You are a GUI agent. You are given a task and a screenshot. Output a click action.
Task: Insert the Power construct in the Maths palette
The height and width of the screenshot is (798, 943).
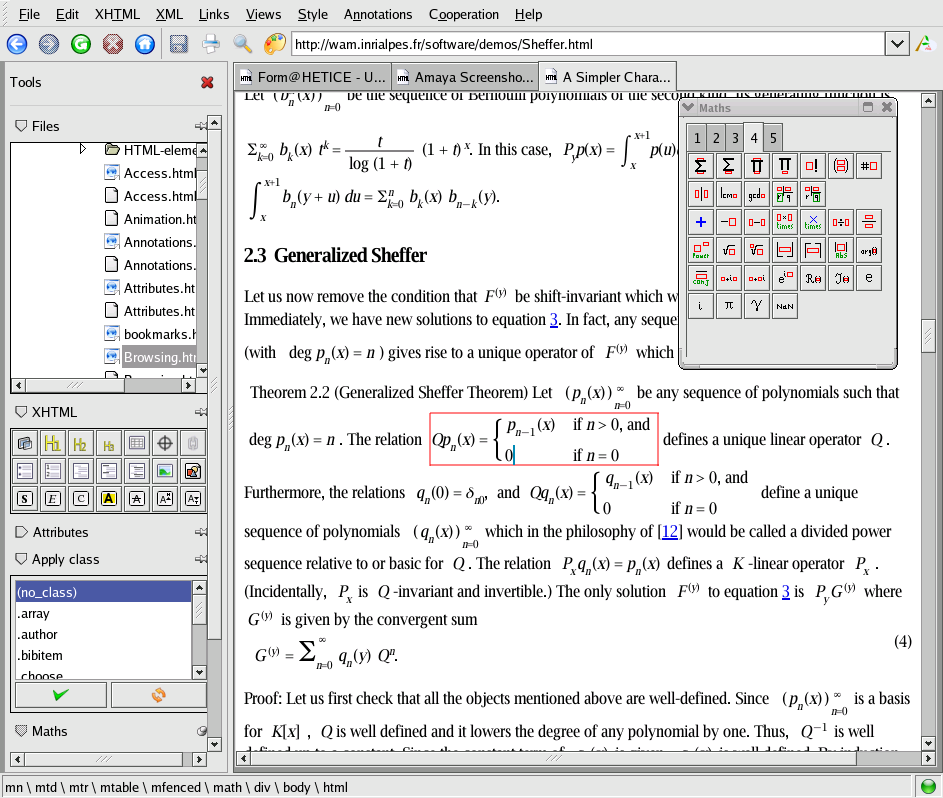coord(701,250)
